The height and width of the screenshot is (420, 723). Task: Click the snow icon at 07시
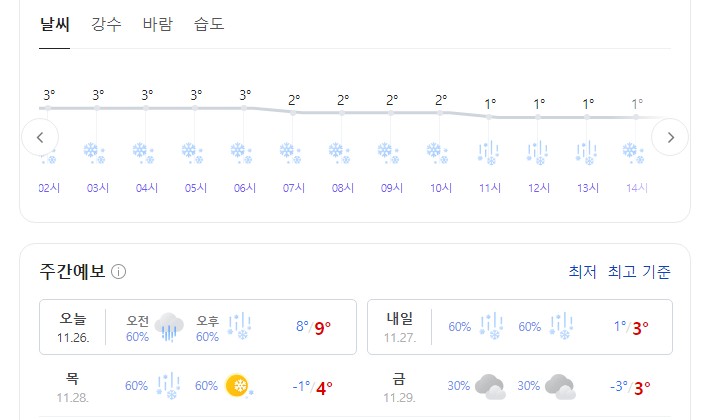pos(292,152)
